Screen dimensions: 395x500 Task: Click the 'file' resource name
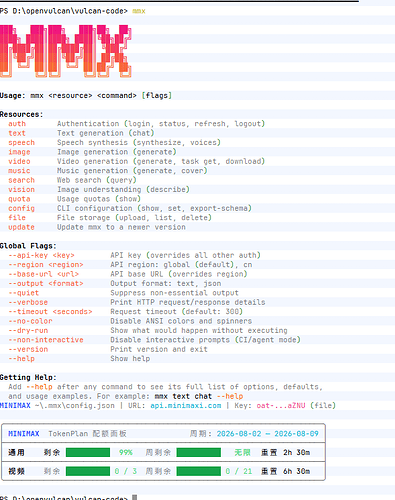(17, 218)
